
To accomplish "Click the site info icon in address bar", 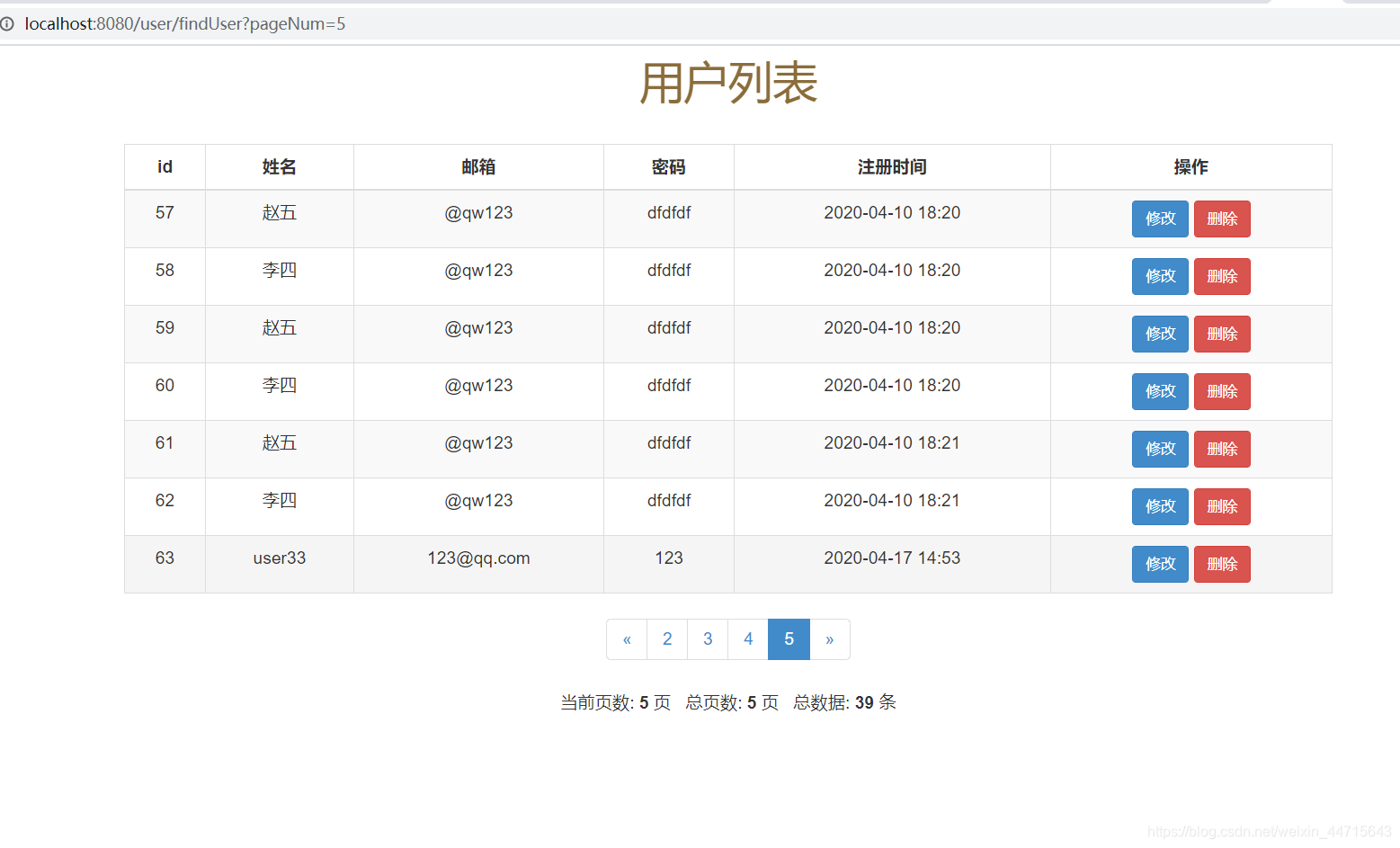I will (x=7, y=24).
